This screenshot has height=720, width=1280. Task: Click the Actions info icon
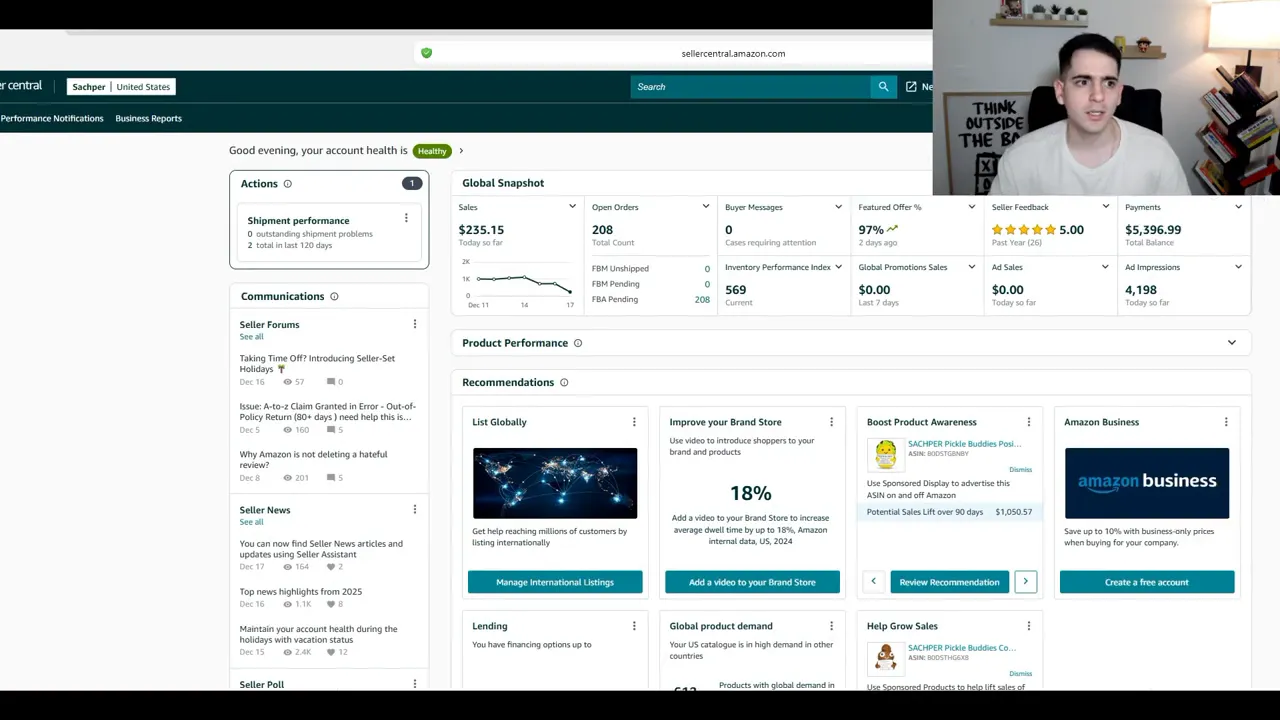pos(287,183)
